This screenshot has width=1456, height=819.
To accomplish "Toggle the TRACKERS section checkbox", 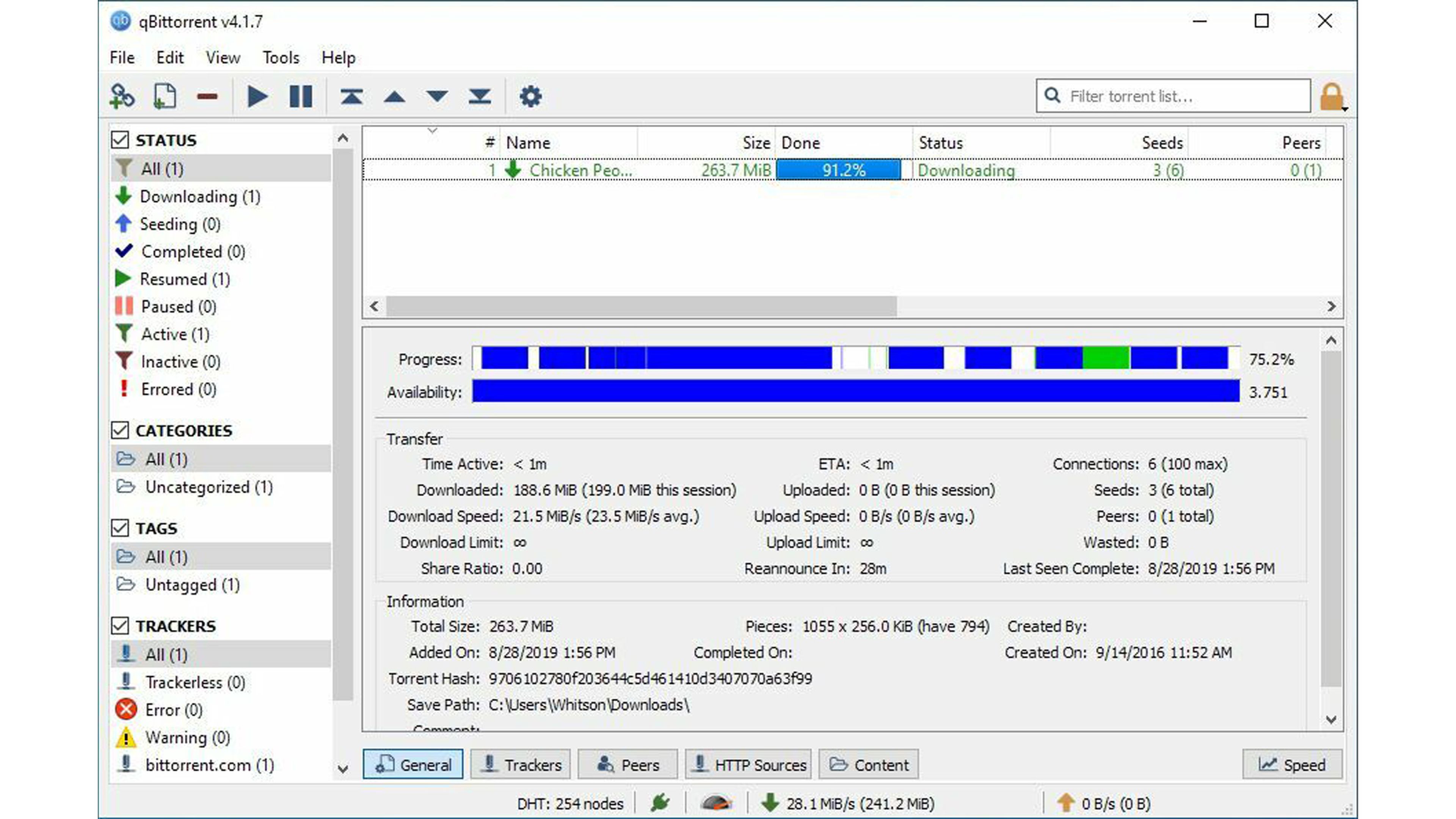I will 120,626.
